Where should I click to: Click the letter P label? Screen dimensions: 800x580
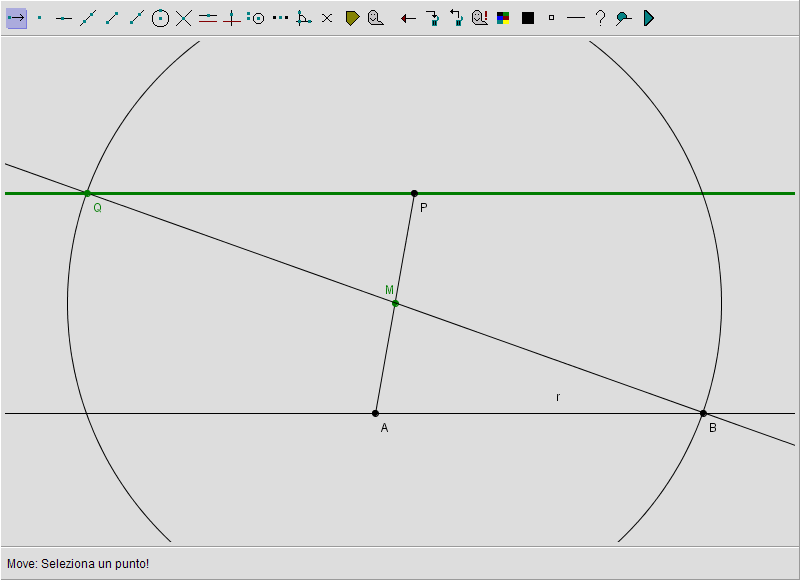click(423, 208)
